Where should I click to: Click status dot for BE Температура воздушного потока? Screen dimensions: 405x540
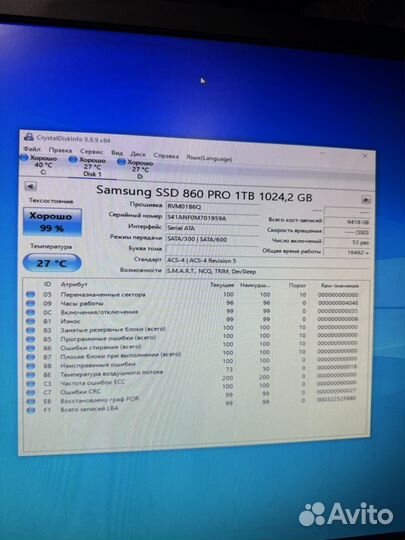point(31,375)
